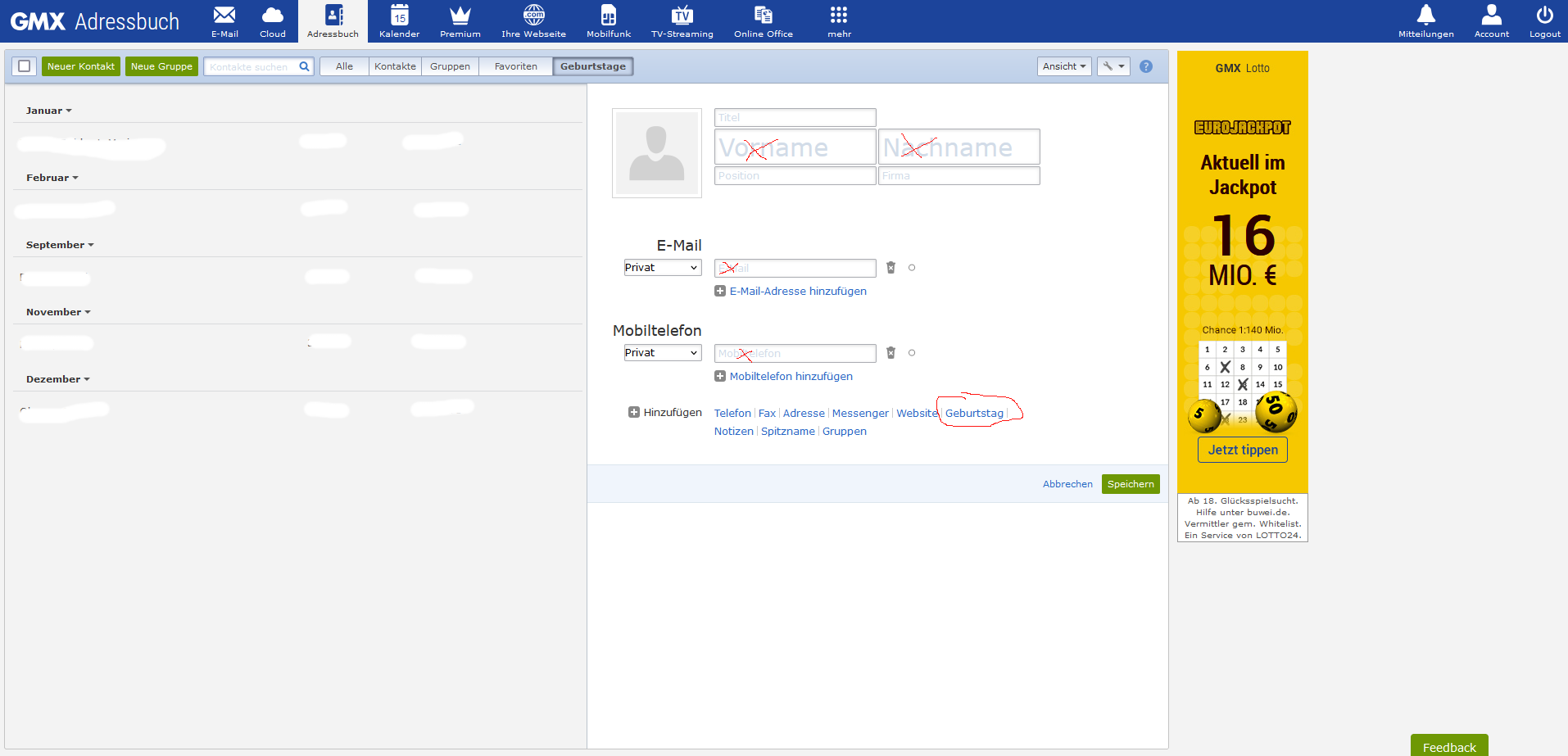Click the Speichern button

click(x=1130, y=484)
